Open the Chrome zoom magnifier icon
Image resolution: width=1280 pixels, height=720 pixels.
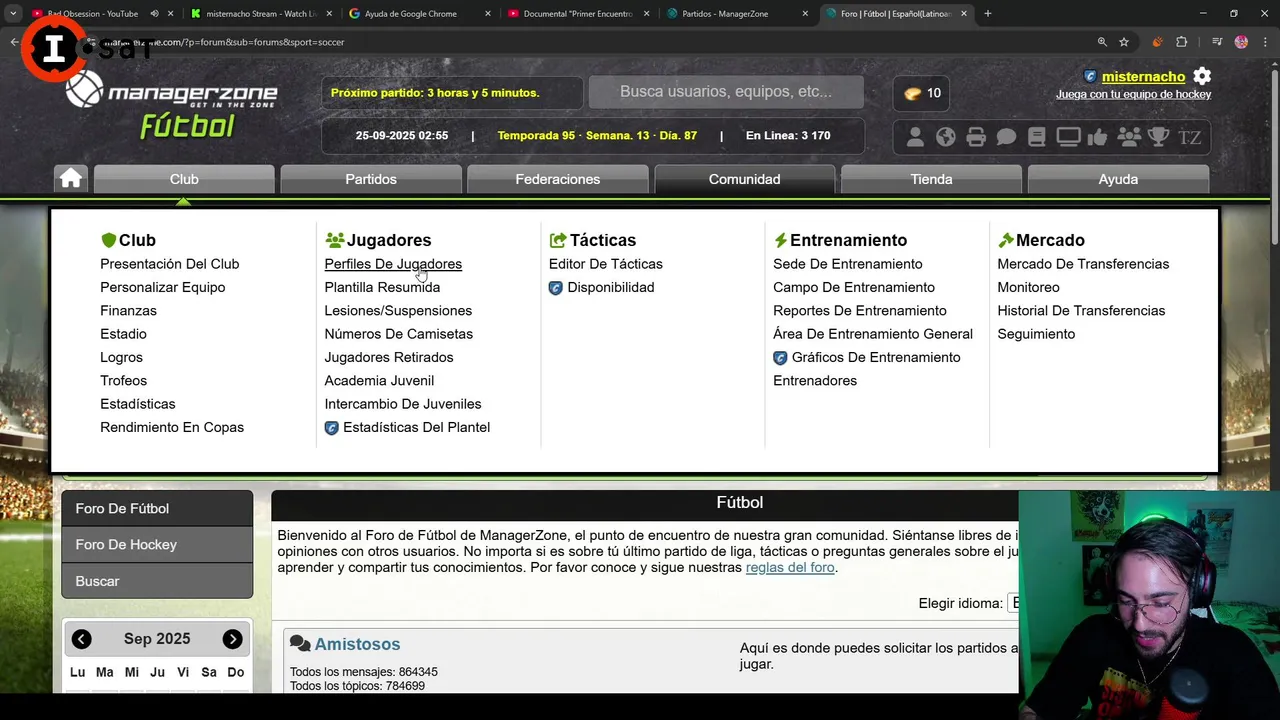coord(1102,42)
